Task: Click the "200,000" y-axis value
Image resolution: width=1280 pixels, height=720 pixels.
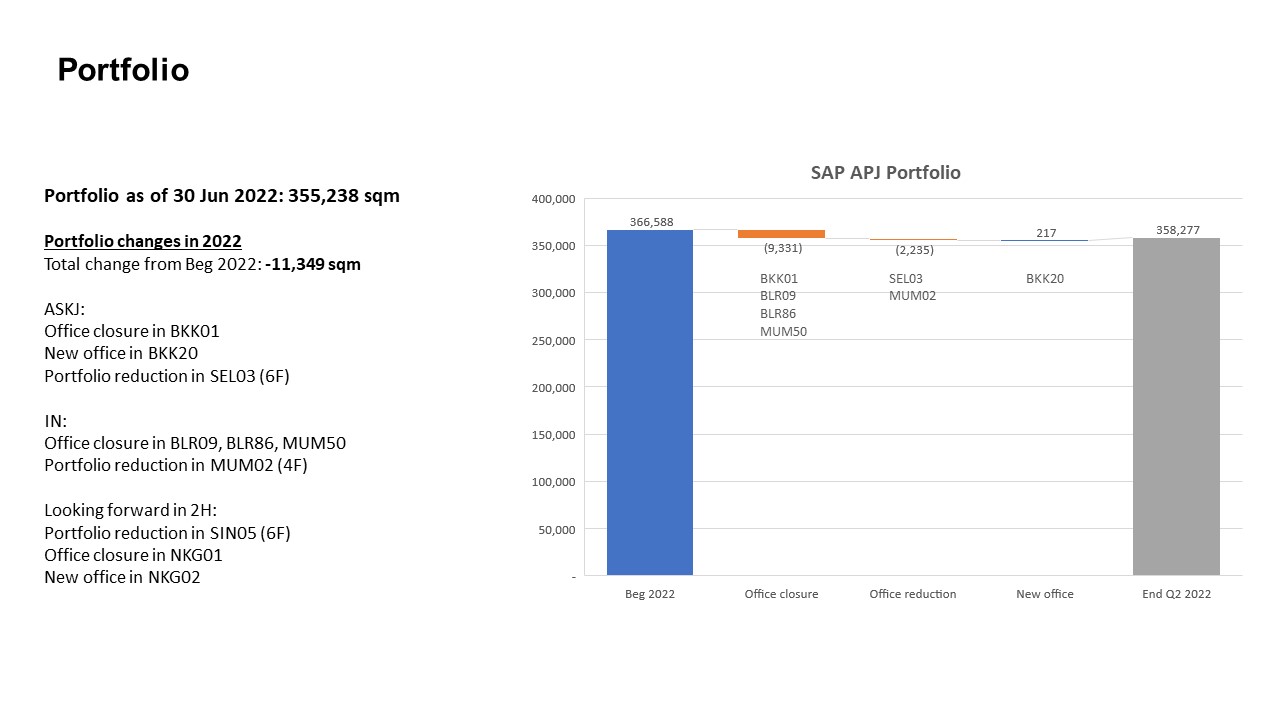Action: point(553,388)
